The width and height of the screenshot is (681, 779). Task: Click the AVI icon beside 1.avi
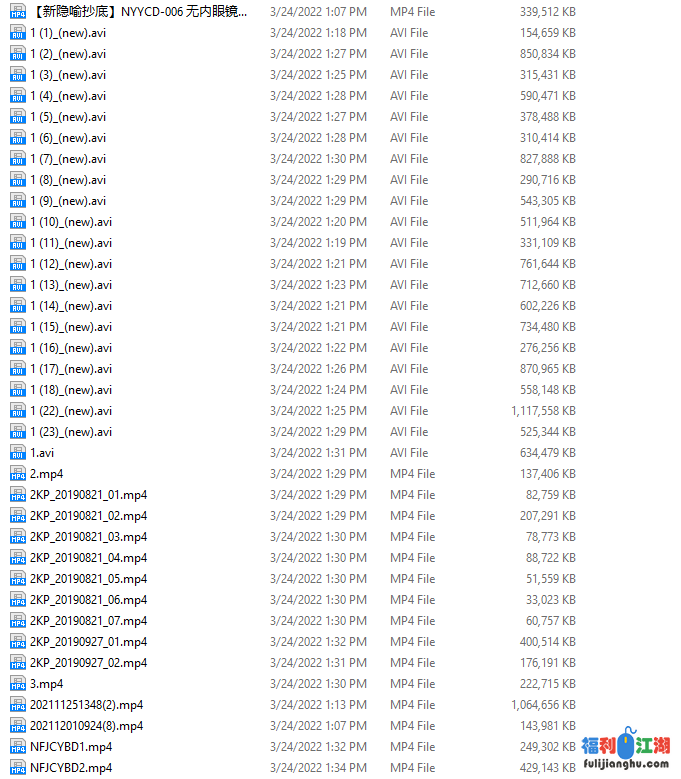(x=18, y=453)
